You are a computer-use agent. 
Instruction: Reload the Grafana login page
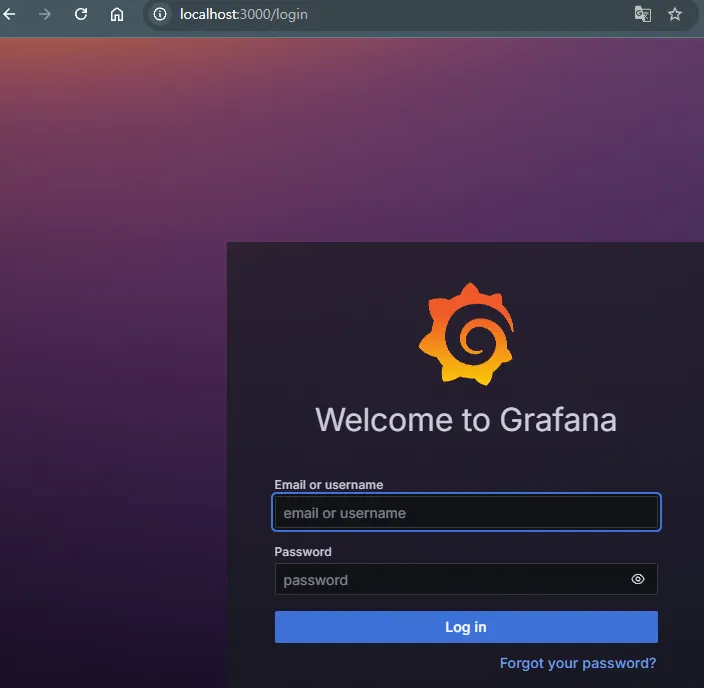tap(81, 14)
